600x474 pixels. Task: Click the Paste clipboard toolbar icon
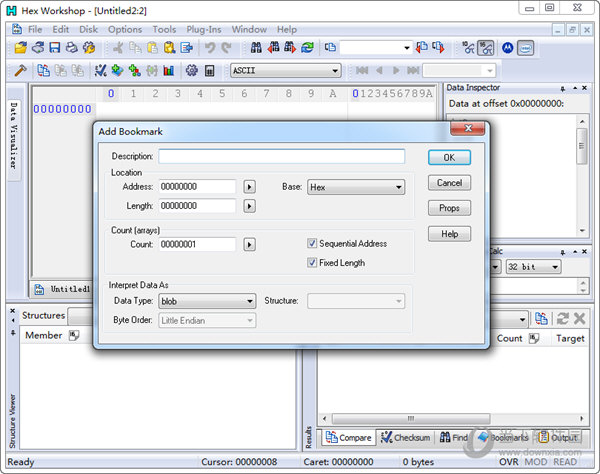pyautogui.click(x=153, y=48)
